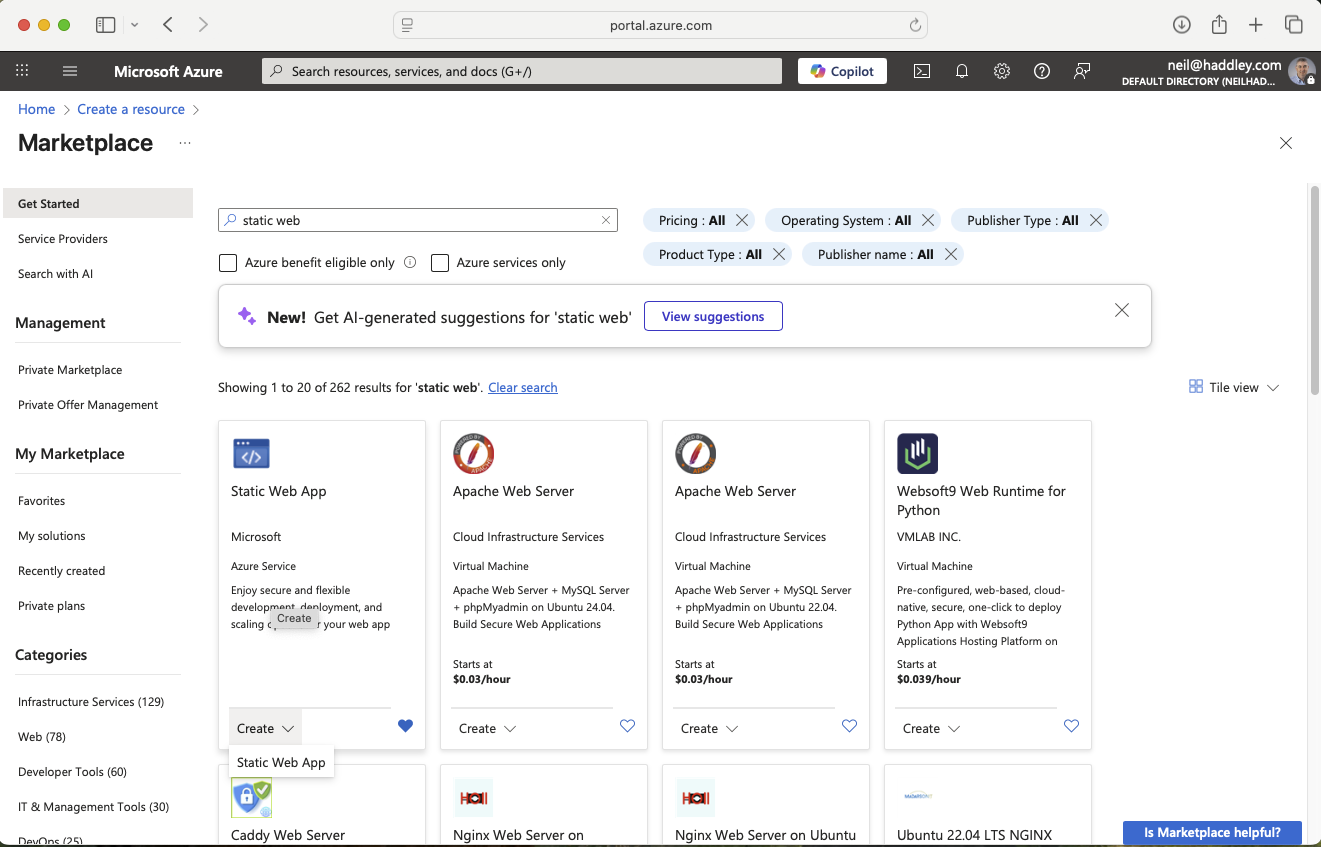Expand the Create dropdown on Apache Web Server
Image resolution: width=1321 pixels, height=847 pixels.
[x=487, y=728]
